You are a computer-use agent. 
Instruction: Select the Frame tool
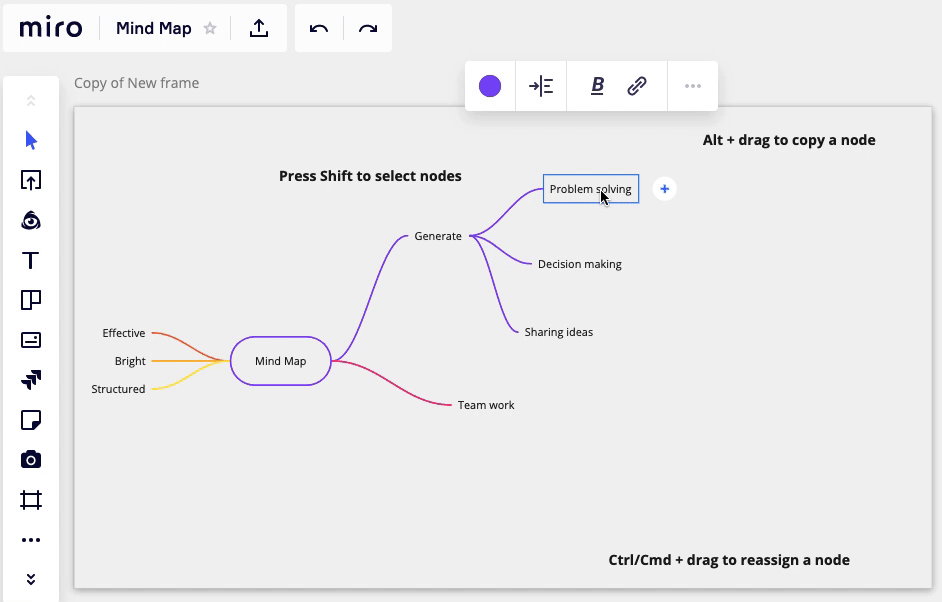(x=31, y=500)
